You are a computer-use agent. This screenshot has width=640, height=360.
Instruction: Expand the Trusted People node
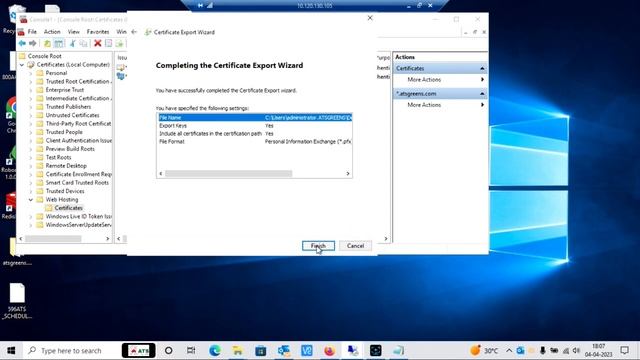31,132
